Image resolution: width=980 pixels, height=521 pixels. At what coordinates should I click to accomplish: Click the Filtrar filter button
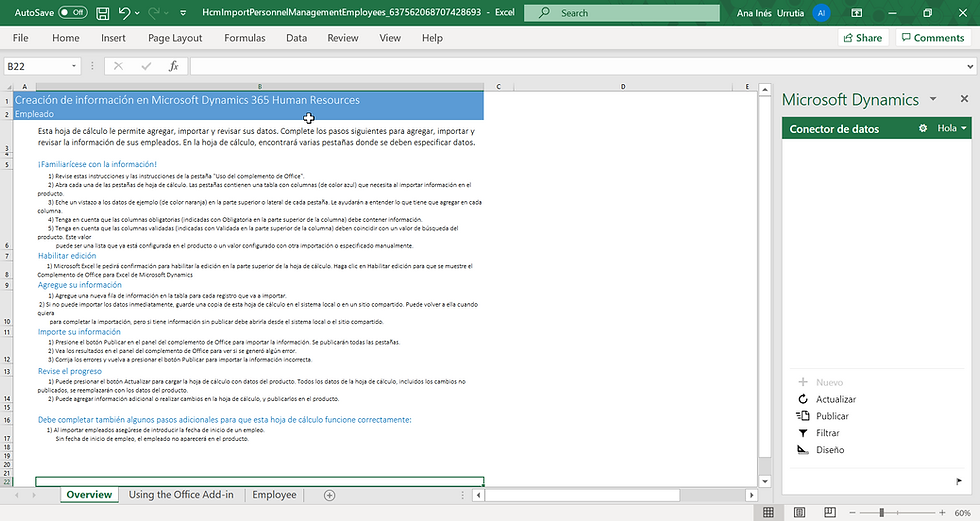[x=819, y=433]
